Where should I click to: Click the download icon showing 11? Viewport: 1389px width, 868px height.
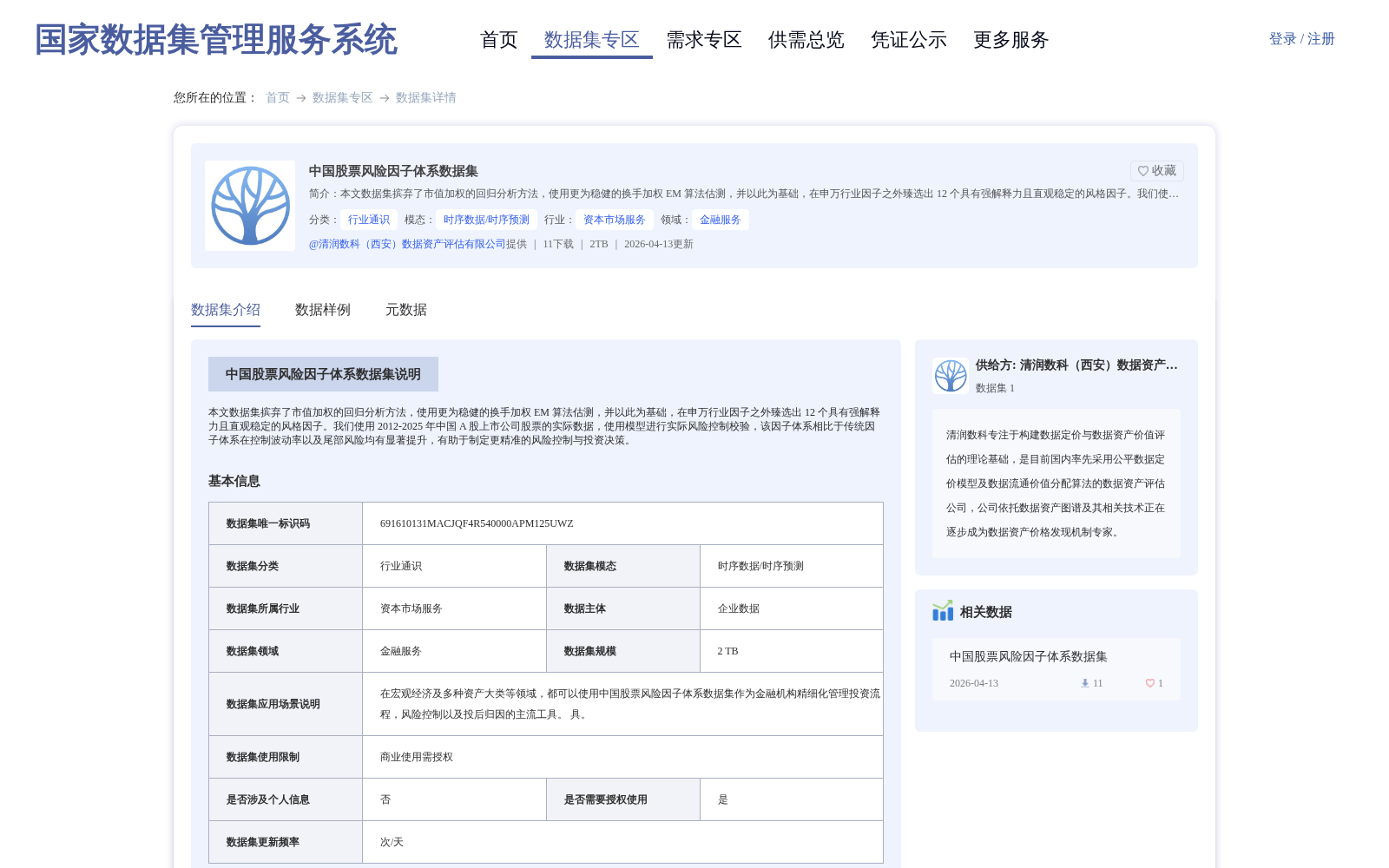pos(1085,683)
